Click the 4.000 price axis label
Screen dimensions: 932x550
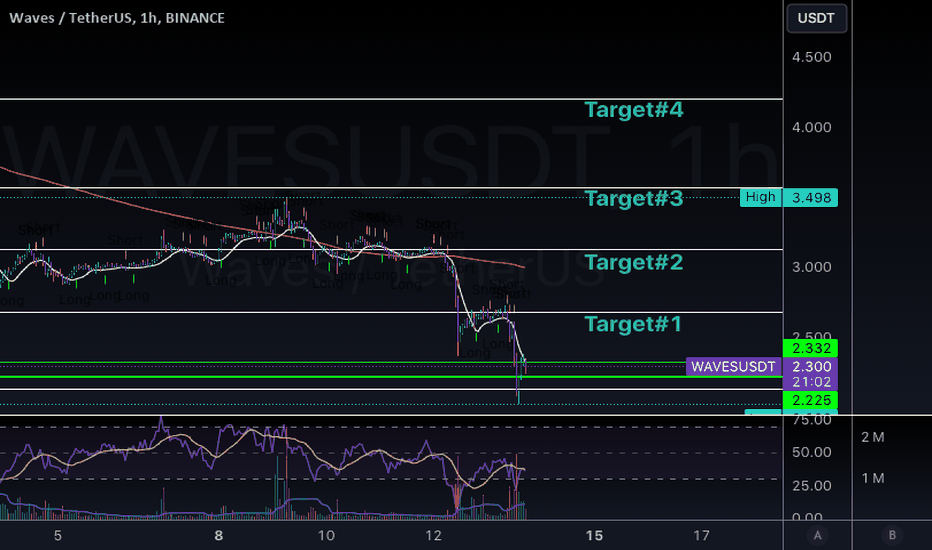click(x=811, y=127)
